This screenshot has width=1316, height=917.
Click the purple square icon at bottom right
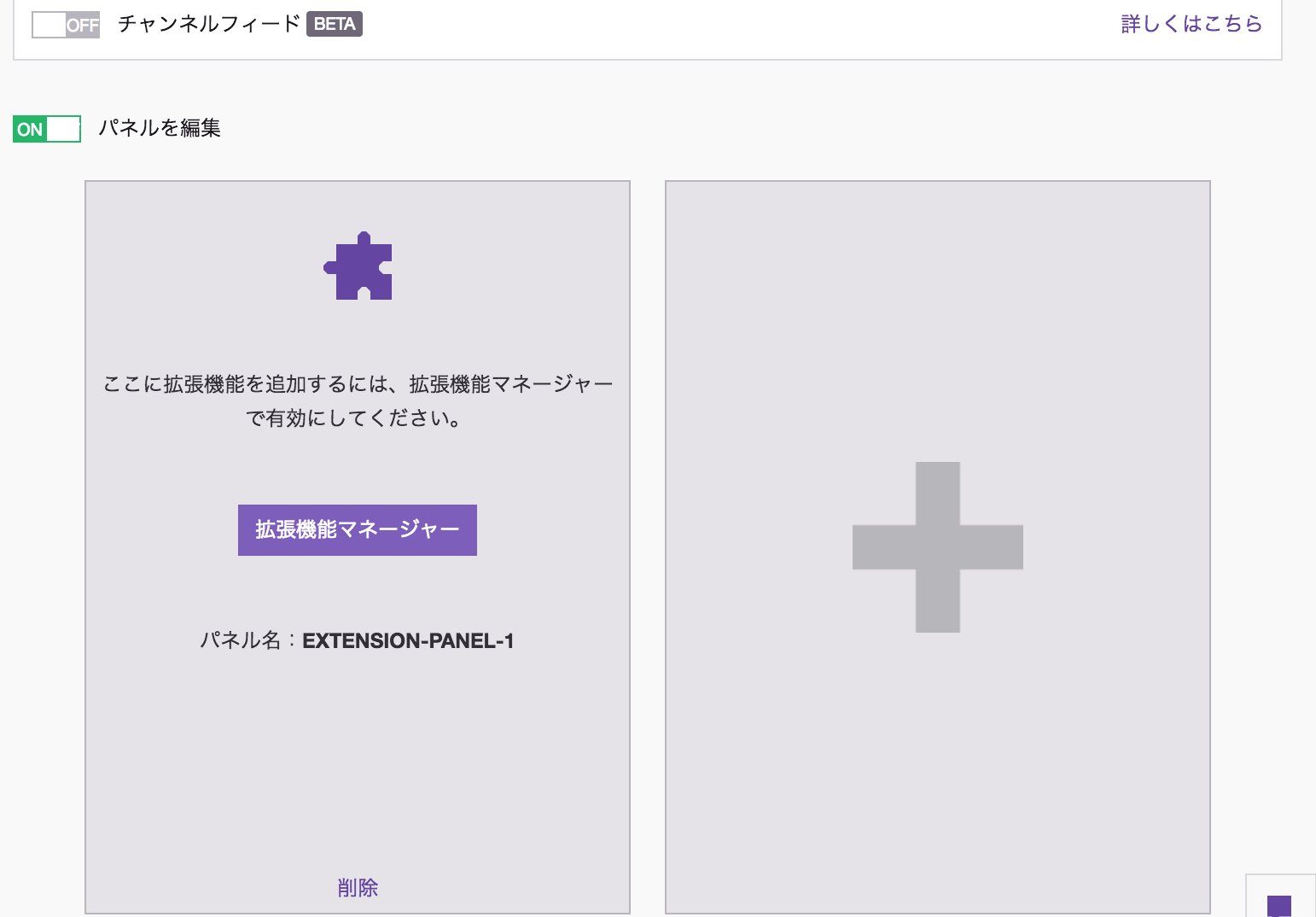point(1279,906)
